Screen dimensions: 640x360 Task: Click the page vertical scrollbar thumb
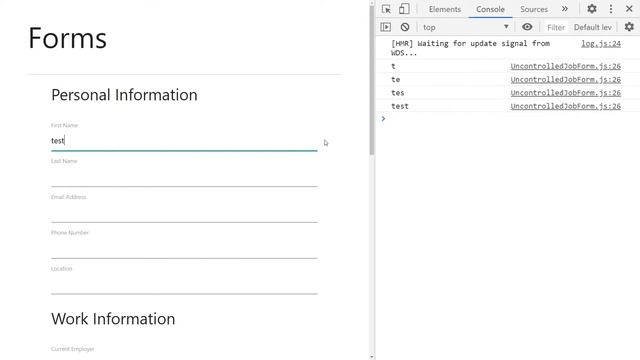point(371,81)
